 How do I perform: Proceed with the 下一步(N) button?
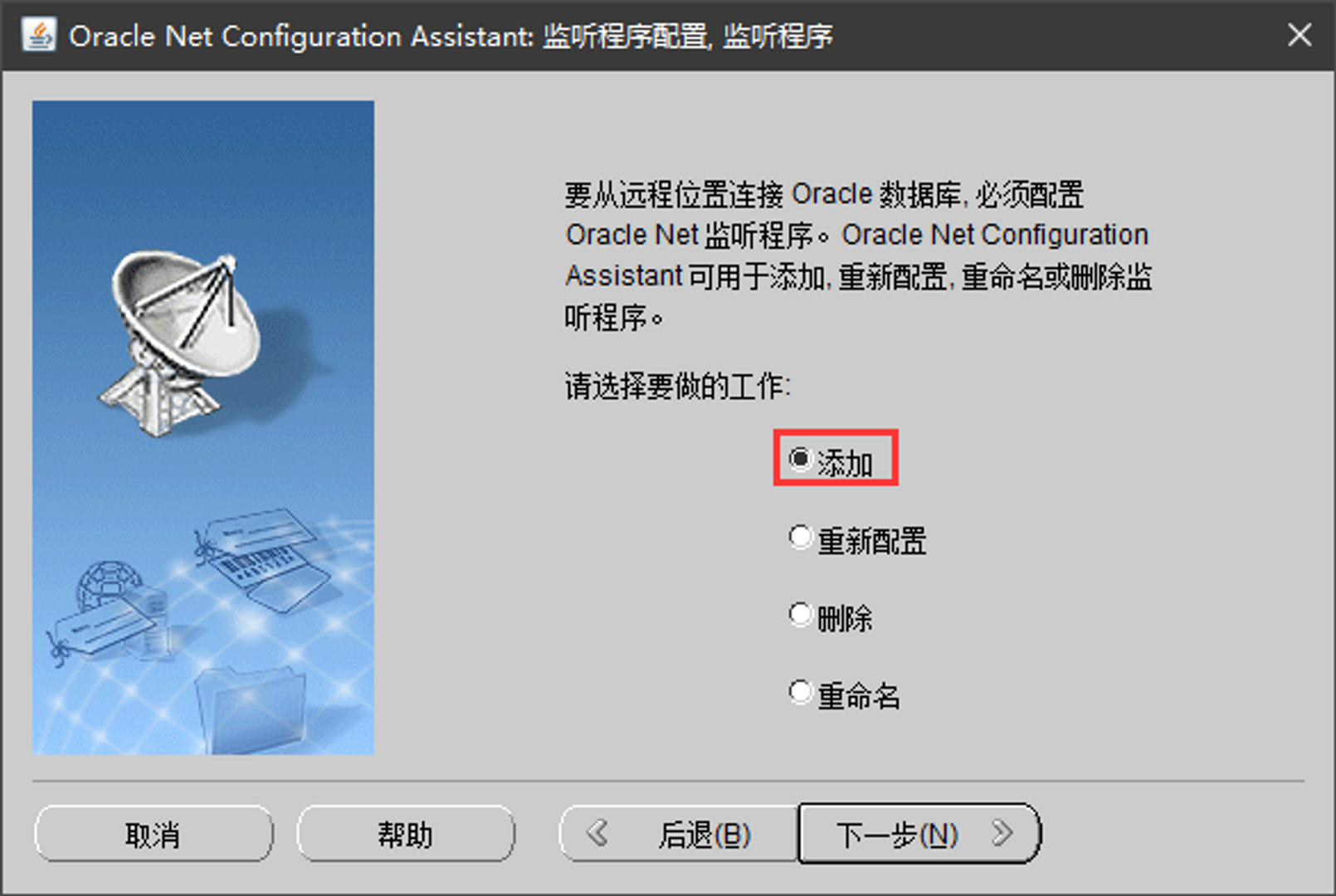919,833
